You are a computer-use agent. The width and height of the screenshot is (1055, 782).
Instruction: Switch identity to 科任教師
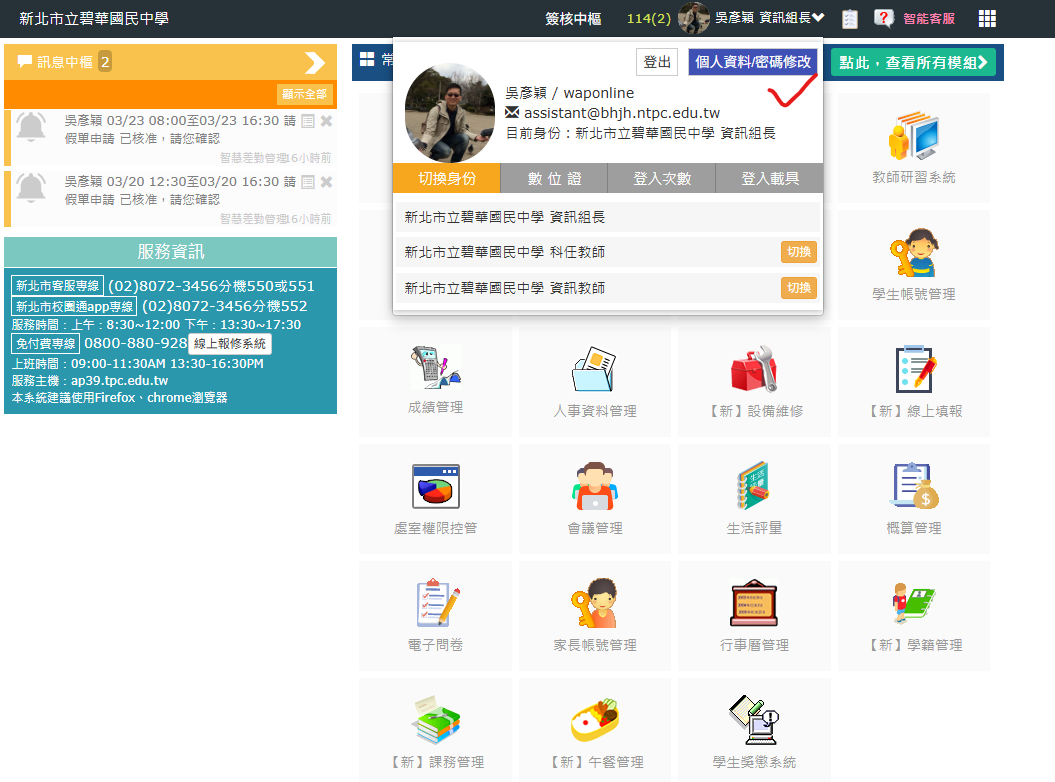(x=798, y=252)
